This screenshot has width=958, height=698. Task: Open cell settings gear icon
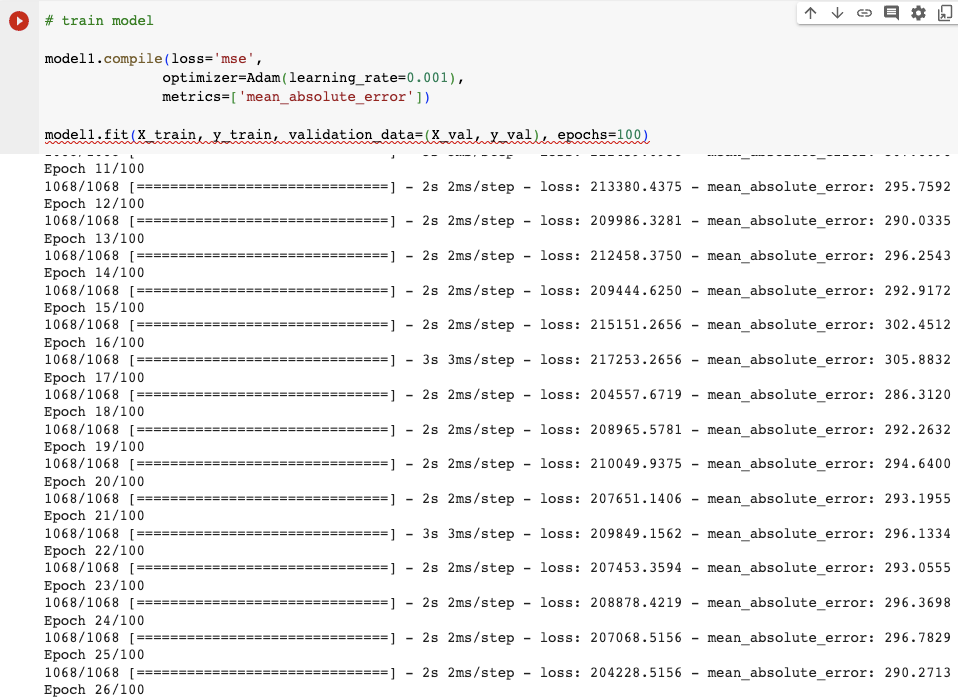pos(918,13)
